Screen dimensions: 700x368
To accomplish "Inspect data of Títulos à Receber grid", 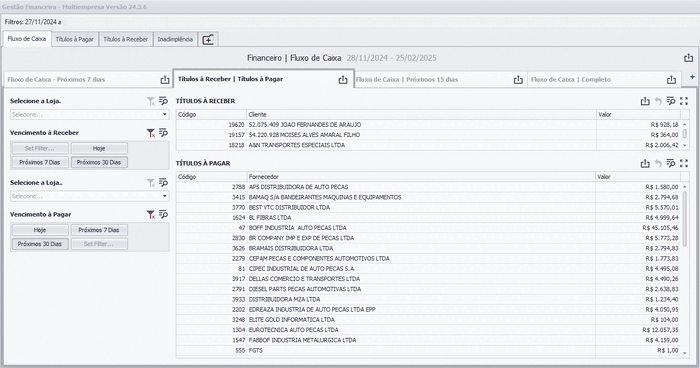I will (x=671, y=101).
